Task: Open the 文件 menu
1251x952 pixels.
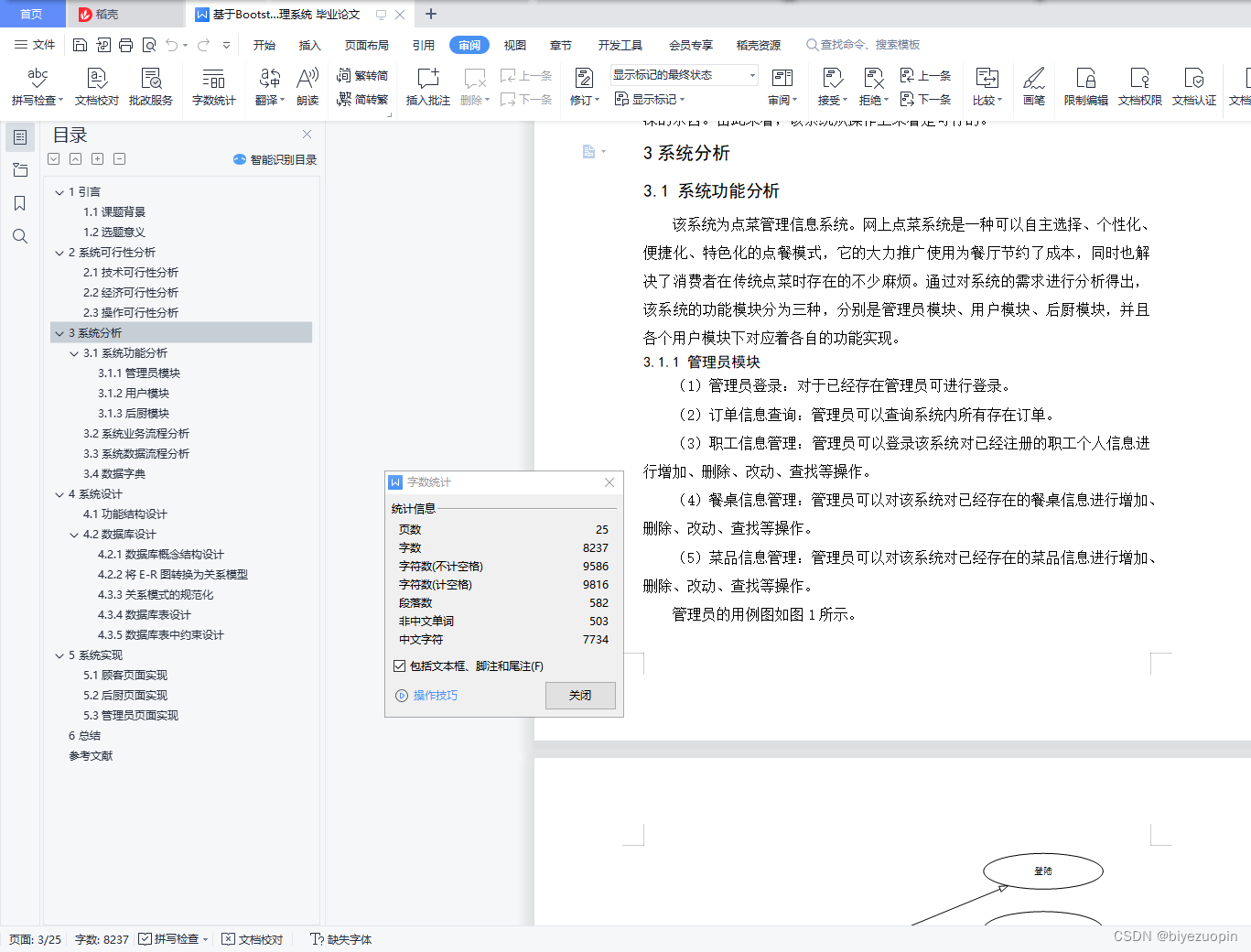Action: pos(35,45)
